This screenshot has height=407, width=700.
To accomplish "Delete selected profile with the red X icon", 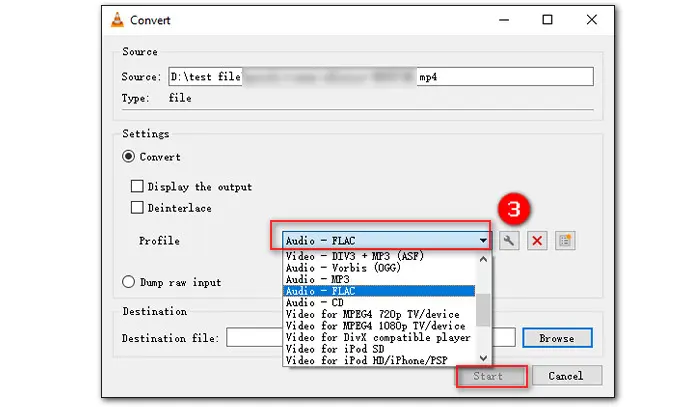I will point(537,241).
